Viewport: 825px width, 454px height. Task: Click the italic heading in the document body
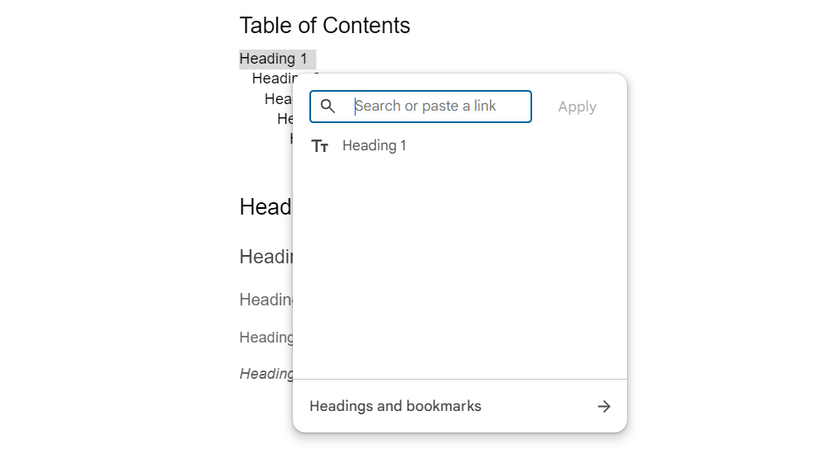pos(266,373)
